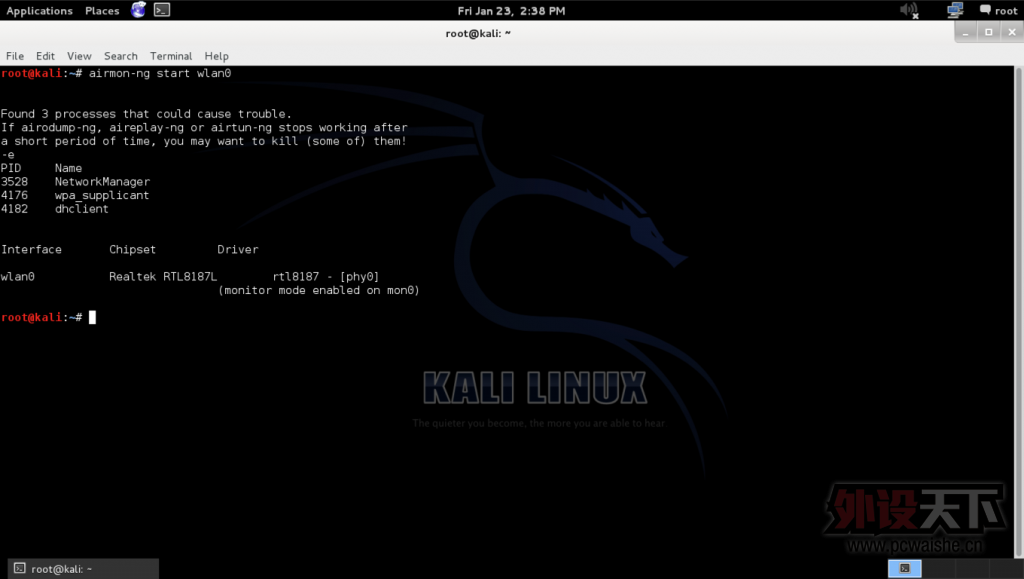
Task: Click the wpa_supplicant process row
Action: pos(75,195)
